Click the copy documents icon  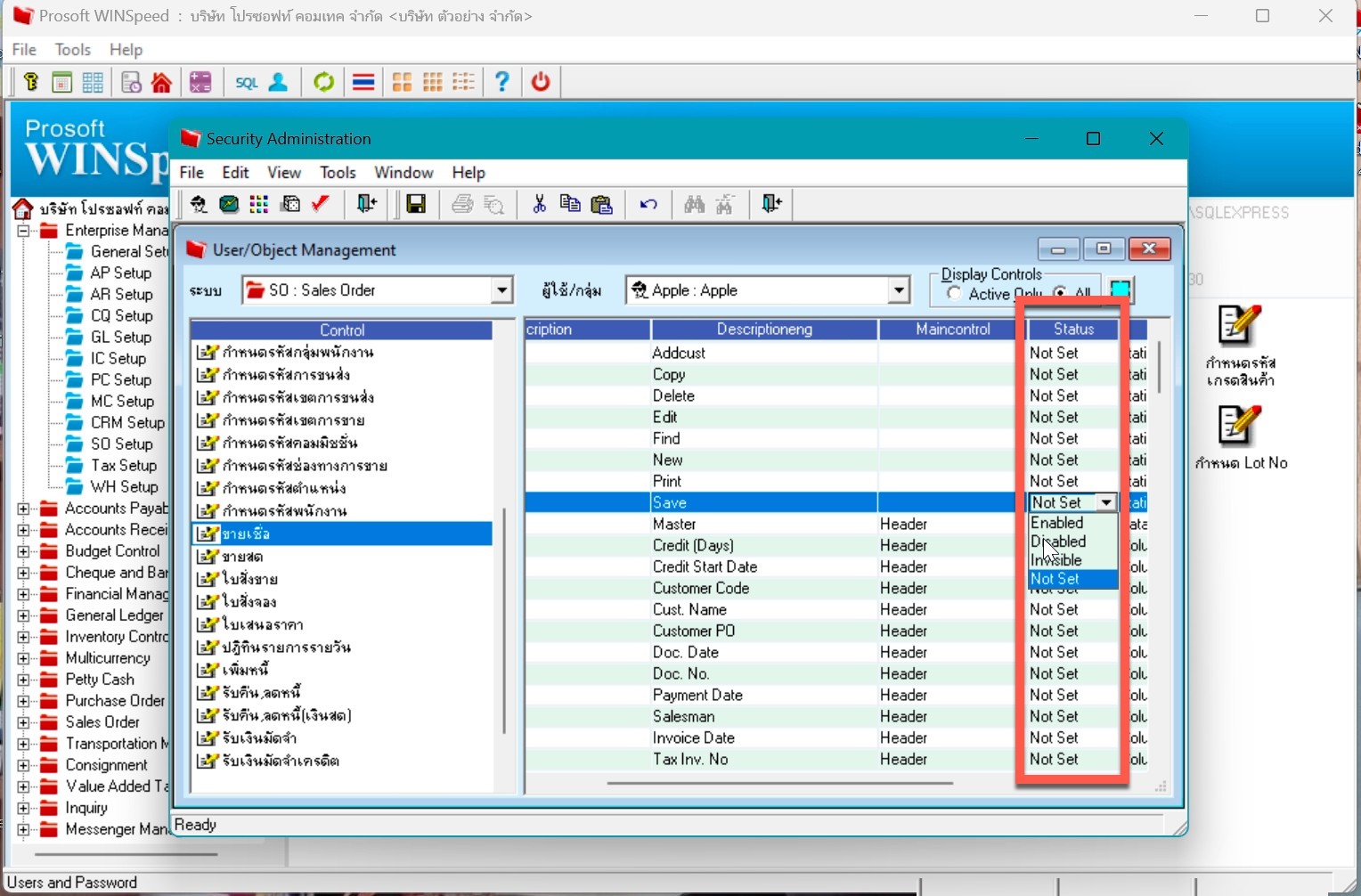(570, 205)
